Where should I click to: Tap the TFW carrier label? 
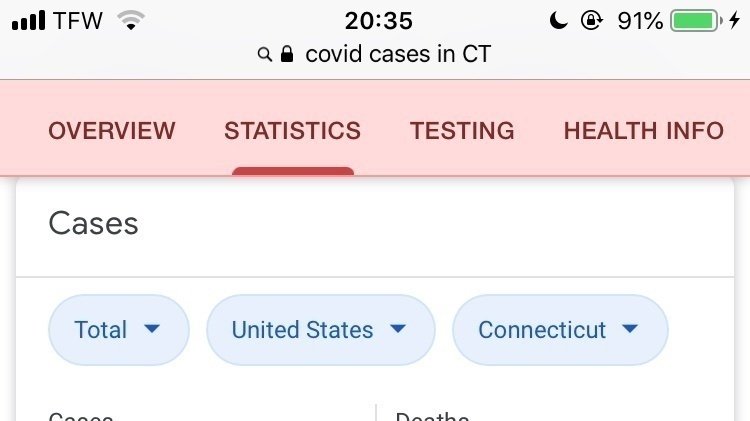point(78,21)
